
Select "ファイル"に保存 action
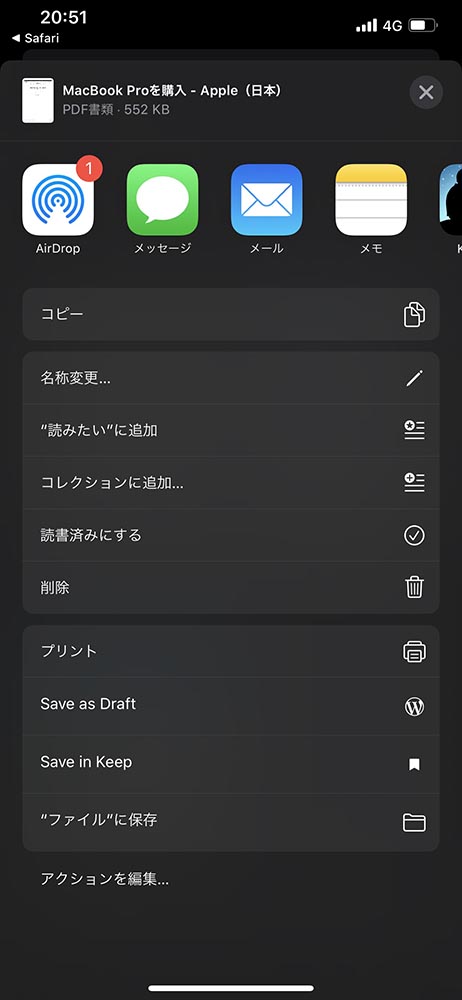tap(231, 822)
